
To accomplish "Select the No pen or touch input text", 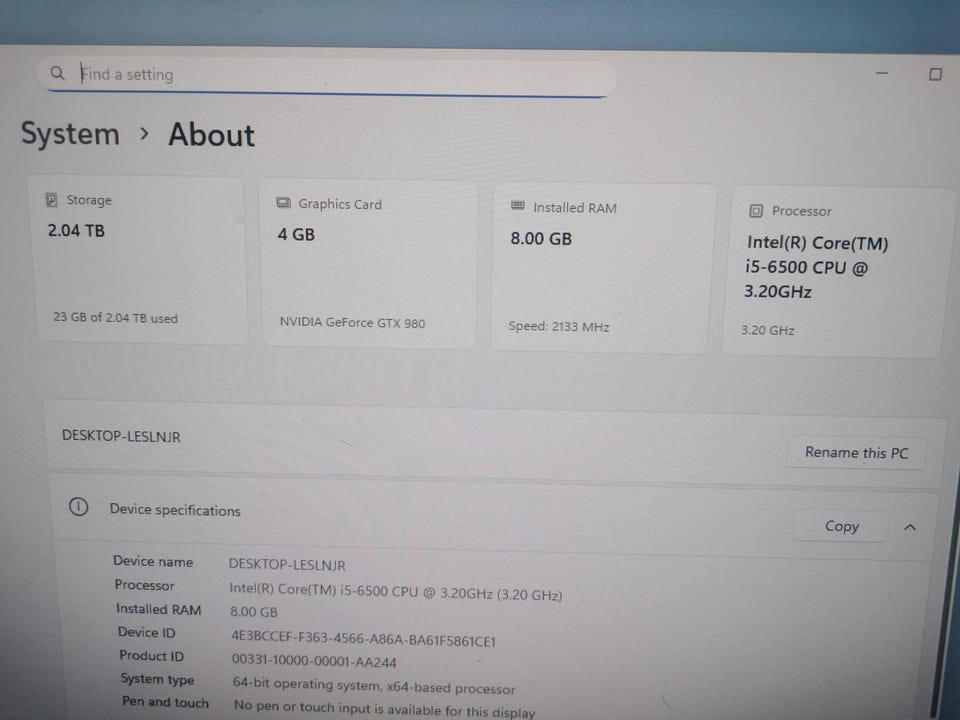I will coord(384,709).
